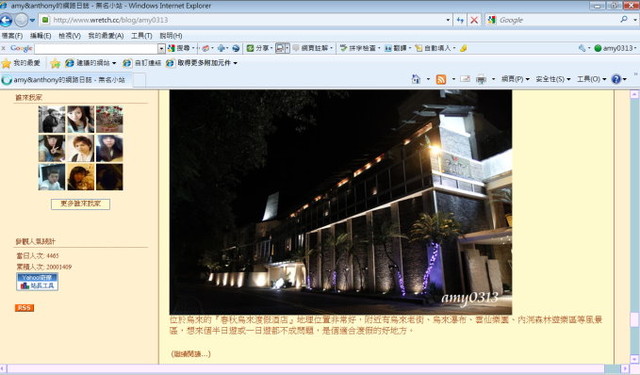
Task: Open the 檔案(F) menu
Action: (12, 36)
